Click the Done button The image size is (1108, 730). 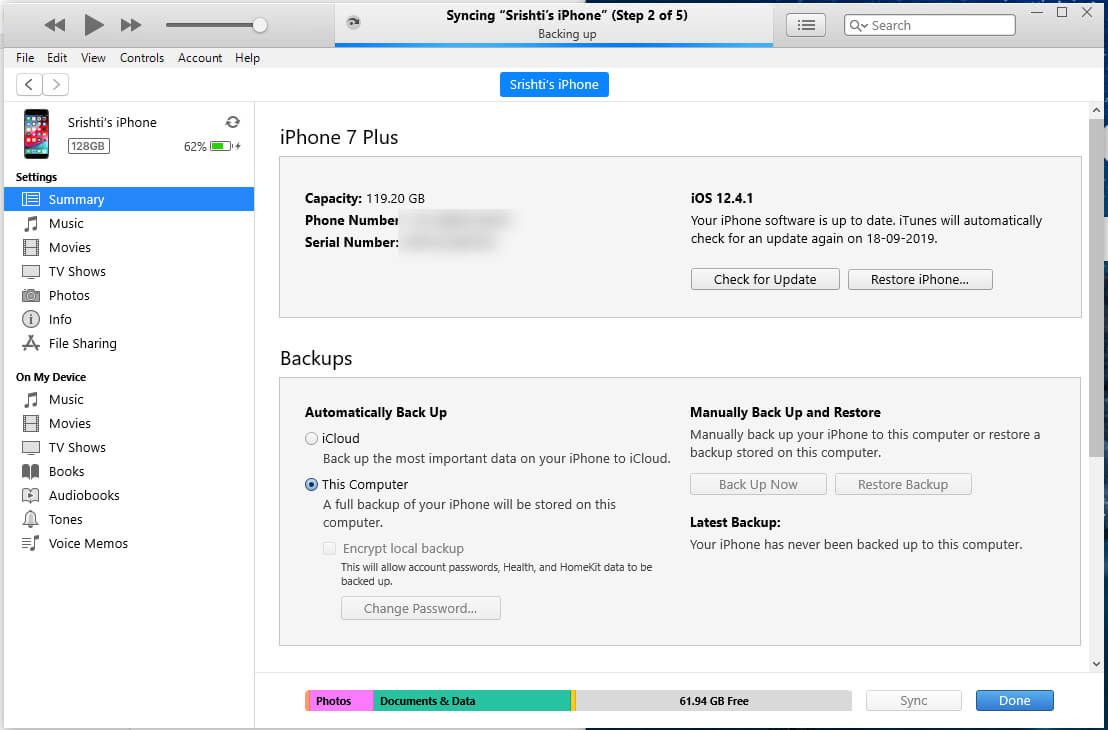1014,700
